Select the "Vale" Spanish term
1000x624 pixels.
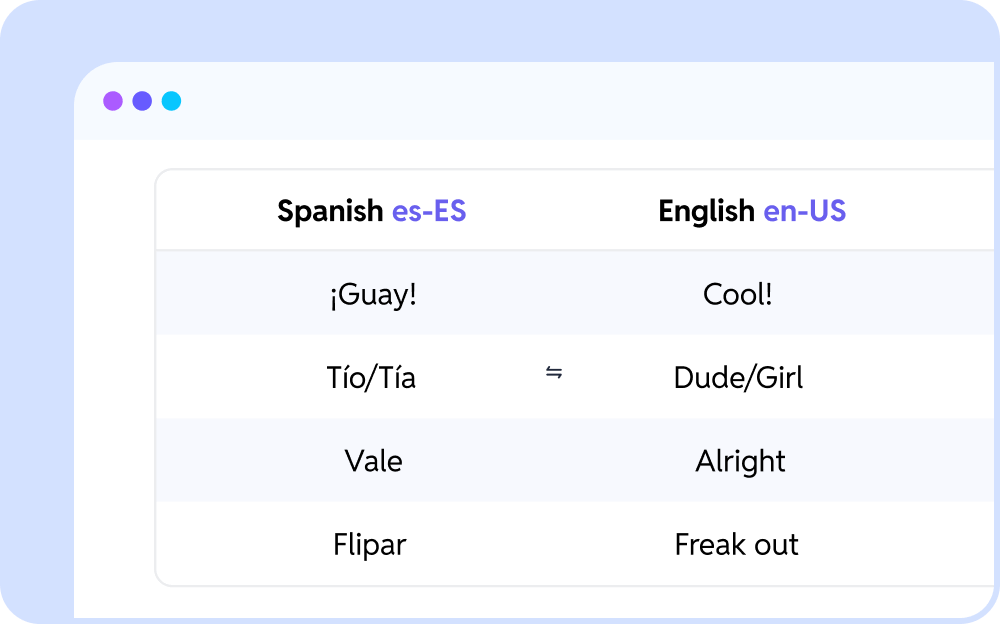(x=373, y=461)
